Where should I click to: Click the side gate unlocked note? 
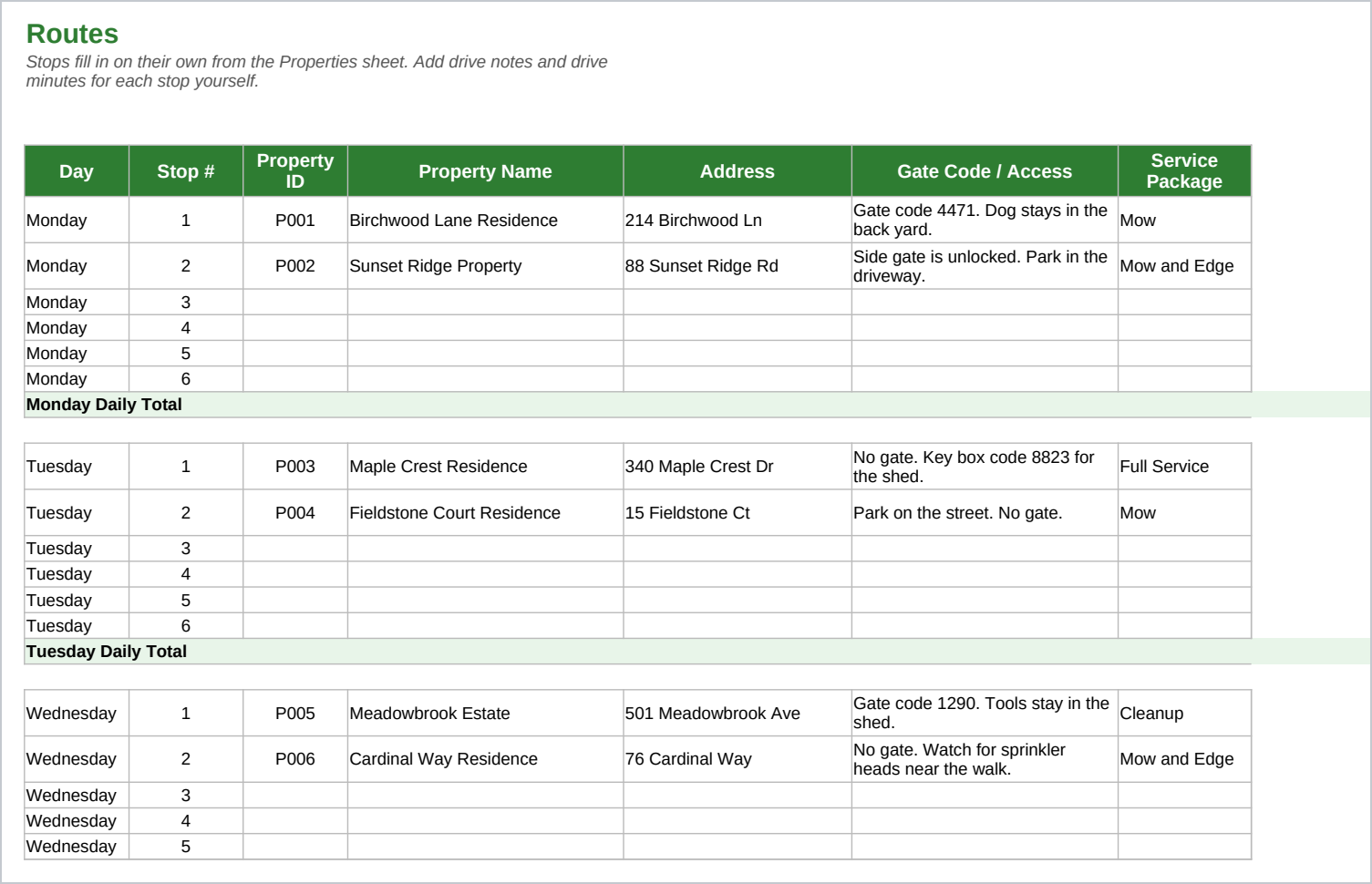pyautogui.click(x=985, y=266)
